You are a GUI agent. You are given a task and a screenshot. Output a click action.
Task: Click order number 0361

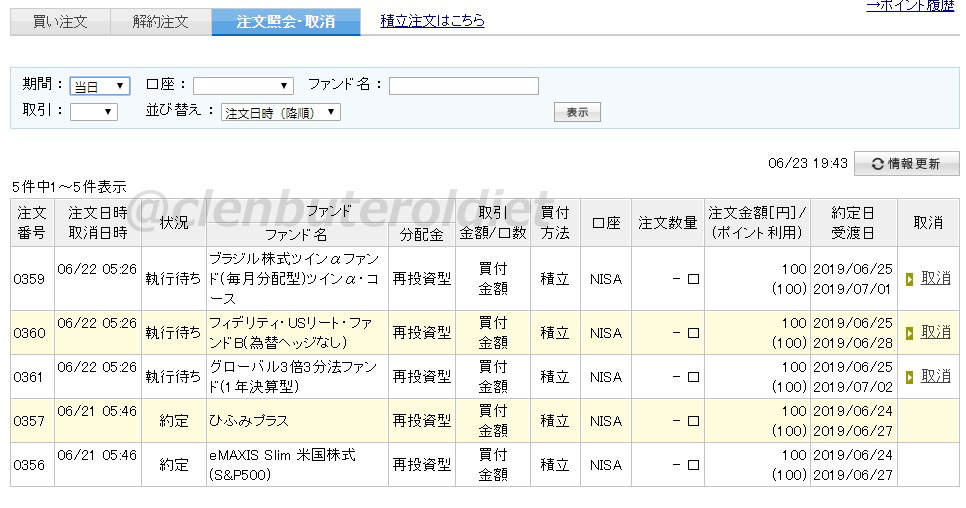pos(29,377)
